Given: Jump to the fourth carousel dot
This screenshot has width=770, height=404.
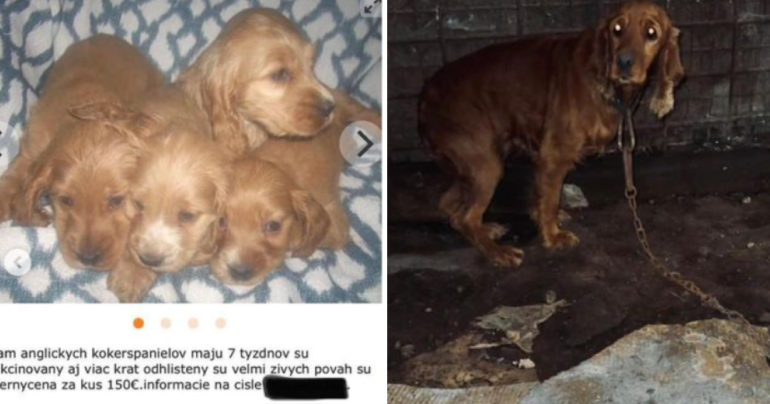Looking at the screenshot, I should coord(221,323).
